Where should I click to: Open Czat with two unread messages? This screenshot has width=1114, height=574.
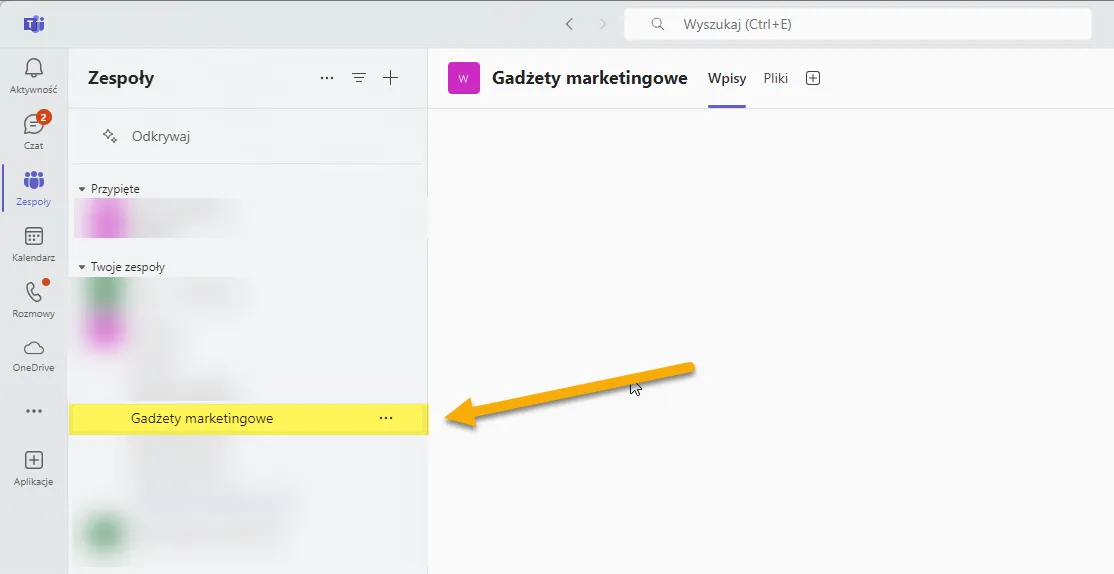pyautogui.click(x=33, y=131)
